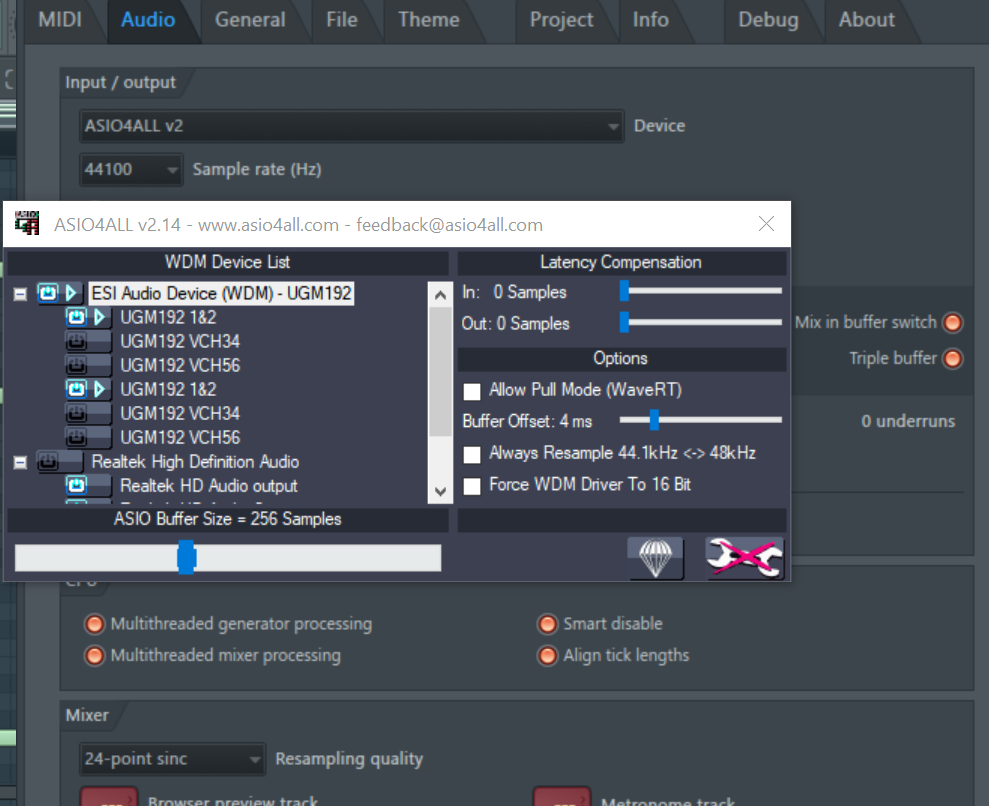Open the 24-point sinc resampling quality dropdown
The width and height of the screenshot is (989, 806).
(x=172, y=759)
